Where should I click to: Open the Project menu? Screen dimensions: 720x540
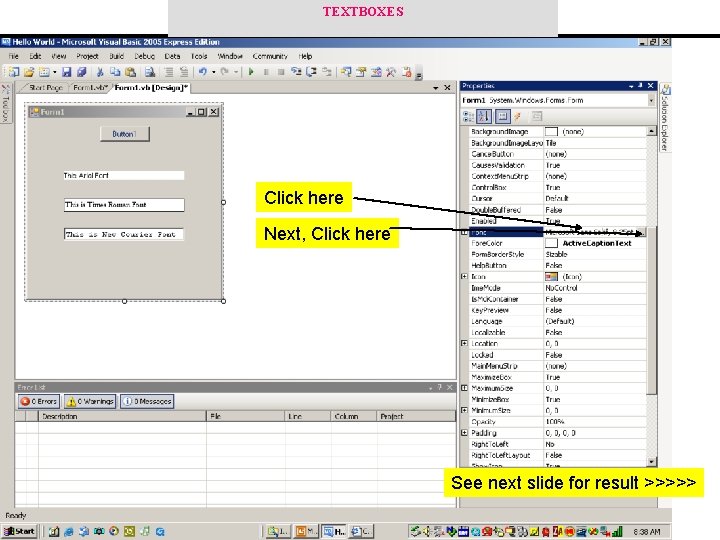coord(87,56)
